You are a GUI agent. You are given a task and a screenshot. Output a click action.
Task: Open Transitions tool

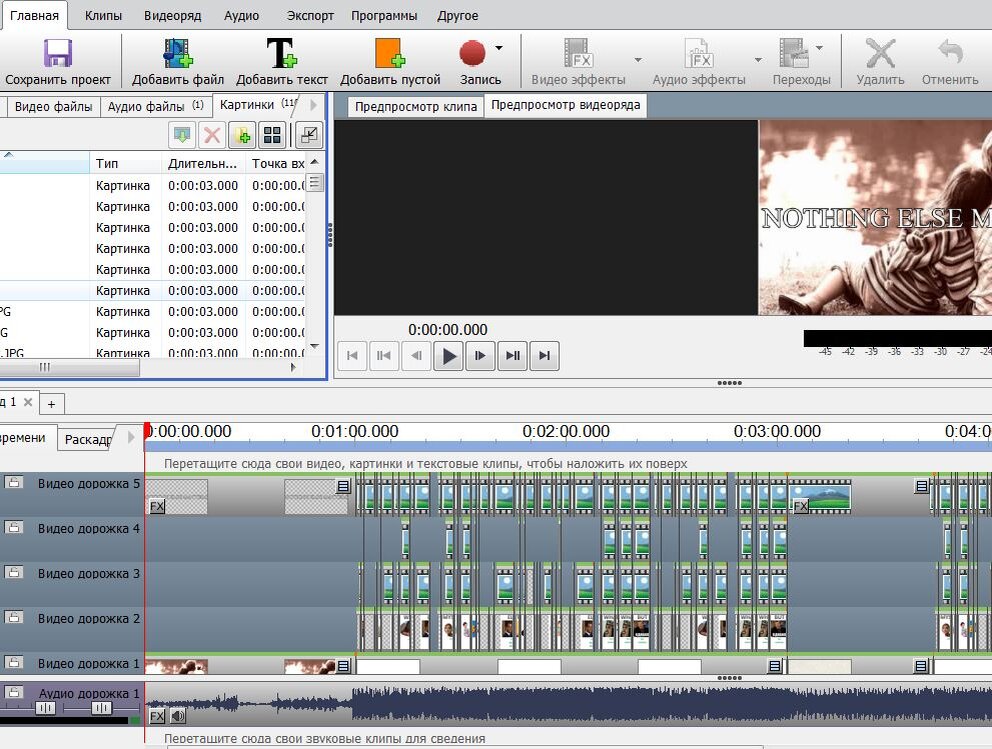pyautogui.click(x=795, y=53)
